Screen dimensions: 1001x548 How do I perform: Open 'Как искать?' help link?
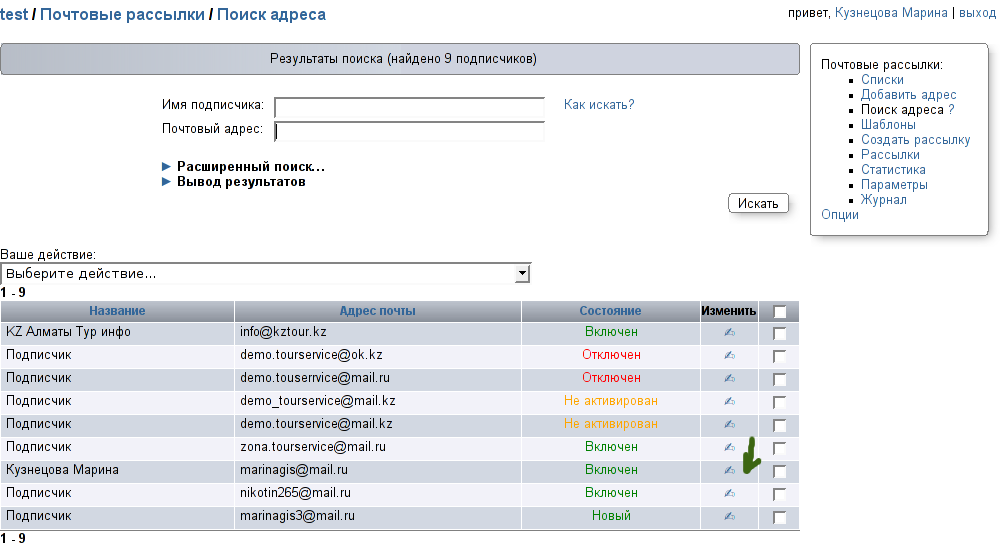coord(599,105)
